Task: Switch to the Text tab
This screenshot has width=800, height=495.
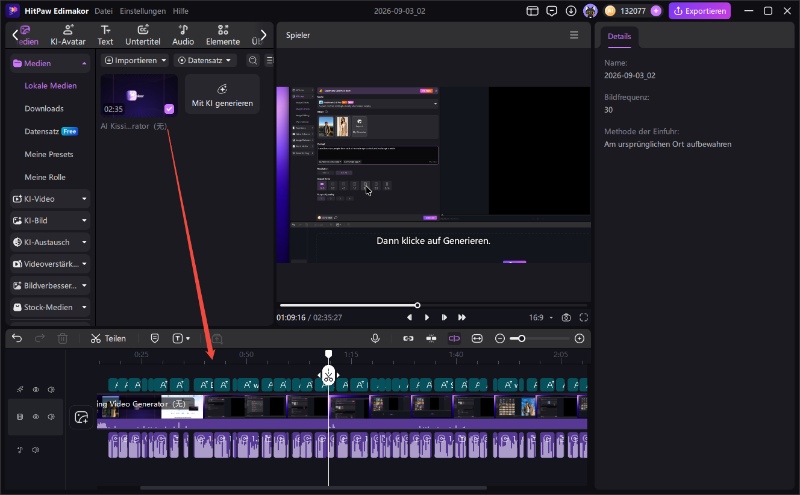Action: click(x=105, y=35)
